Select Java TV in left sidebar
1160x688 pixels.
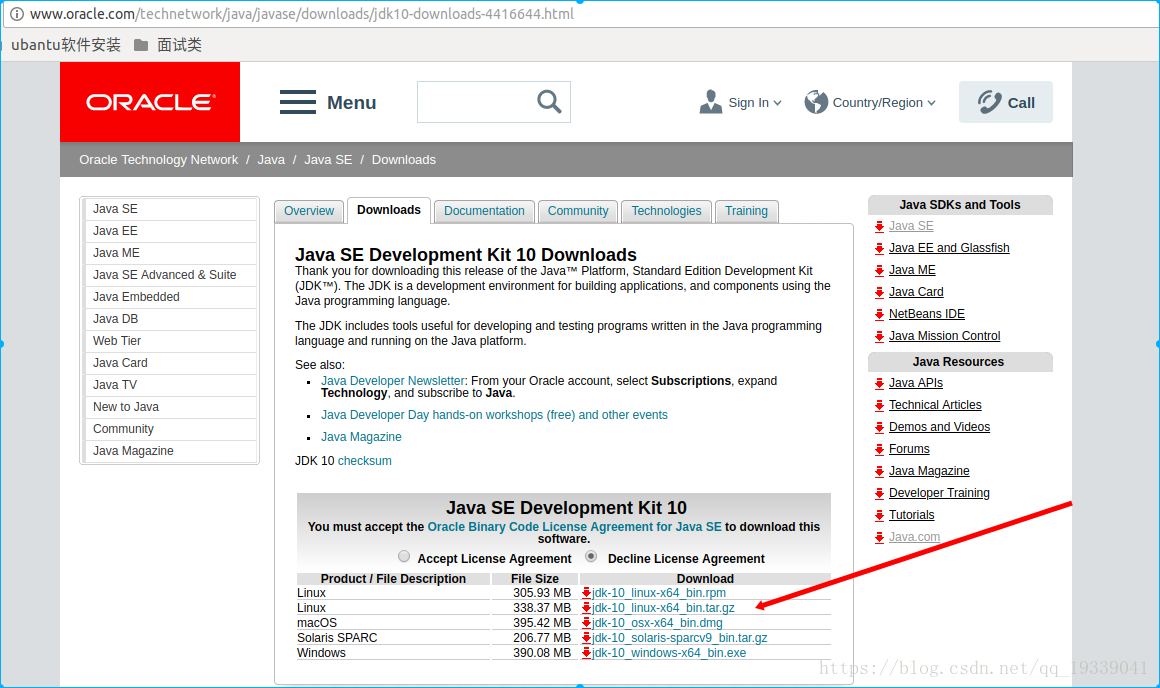click(170, 385)
